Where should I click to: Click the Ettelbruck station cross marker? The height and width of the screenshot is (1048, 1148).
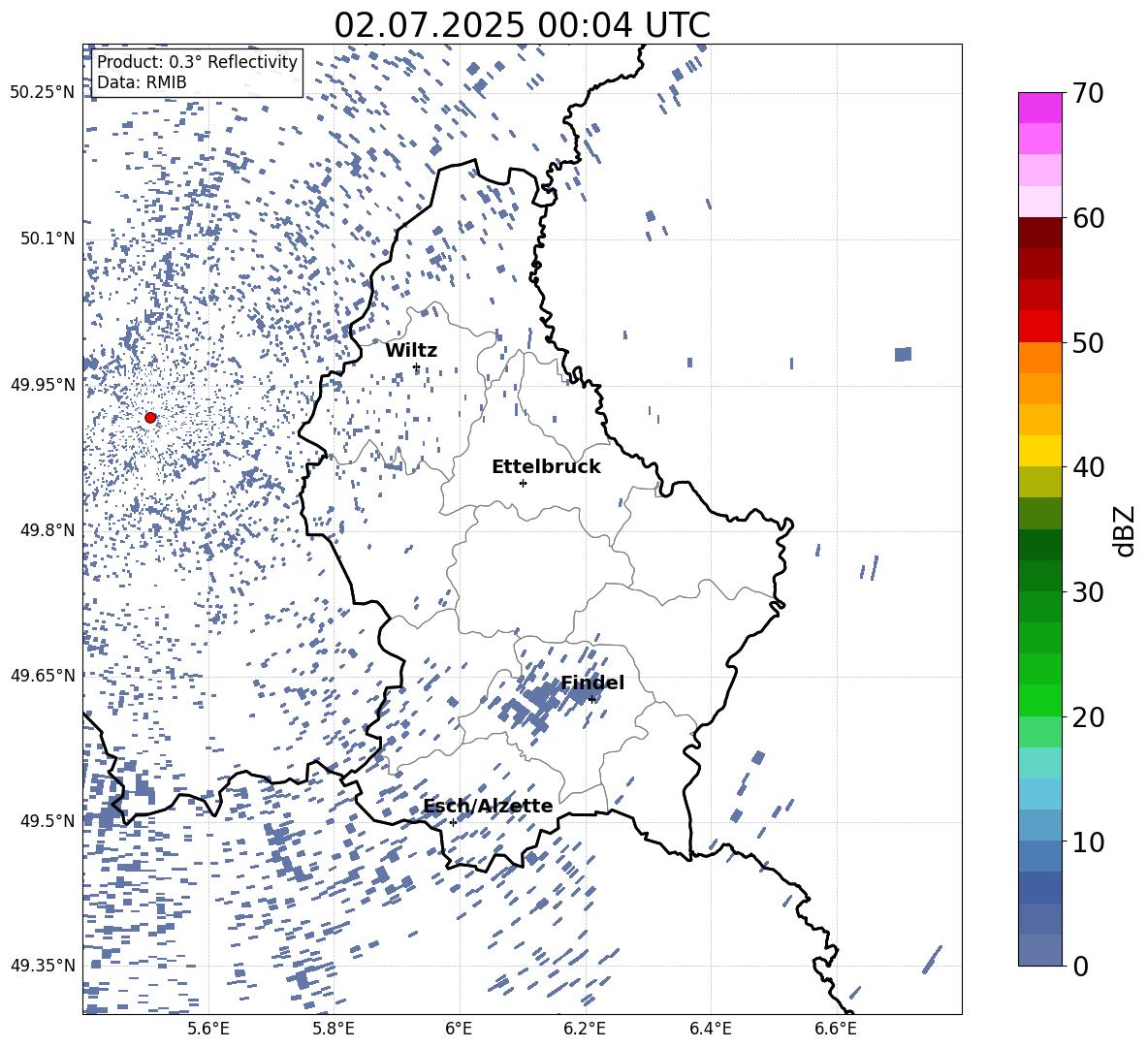(523, 483)
